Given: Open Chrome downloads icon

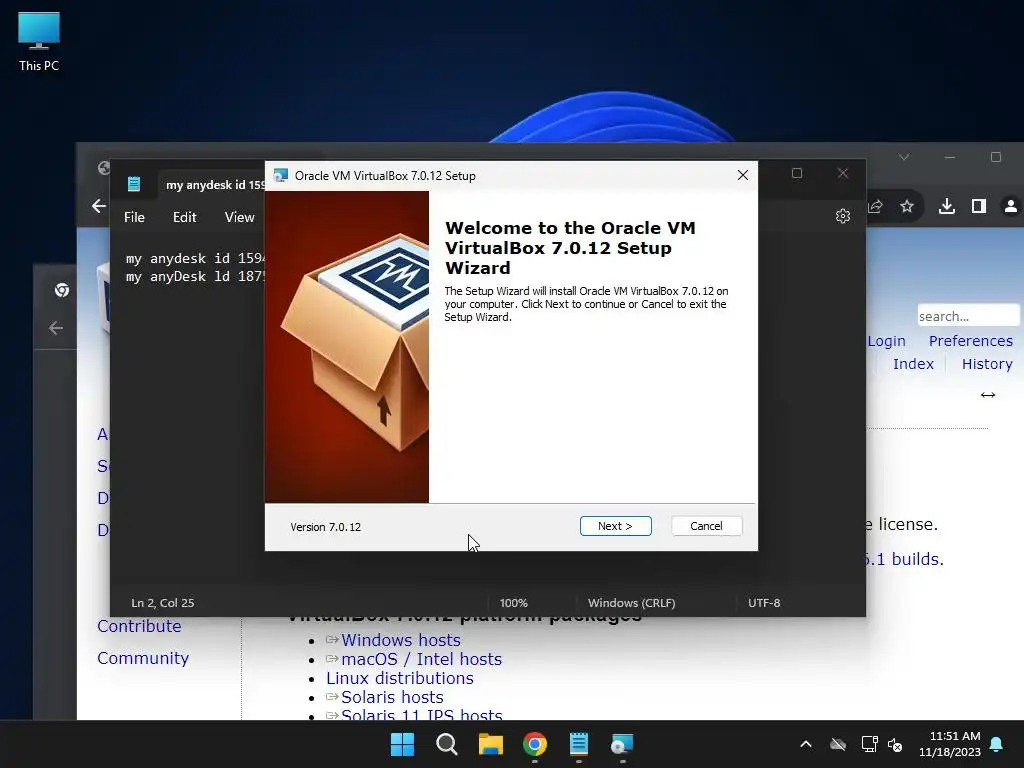Looking at the screenshot, I should [x=946, y=206].
